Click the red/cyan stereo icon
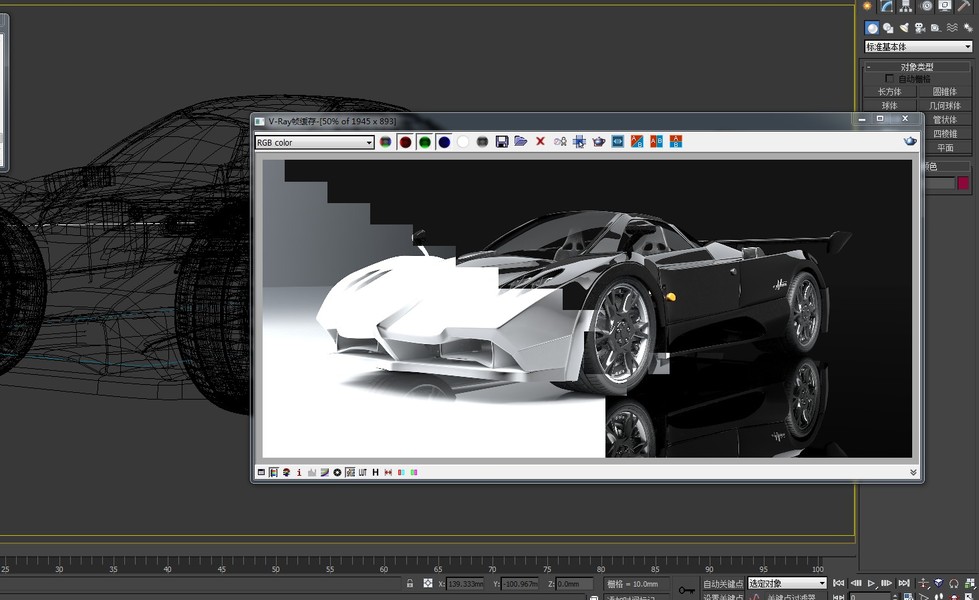The height and width of the screenshot is (600, 979). pyautogui.click(x=401, y=473)
